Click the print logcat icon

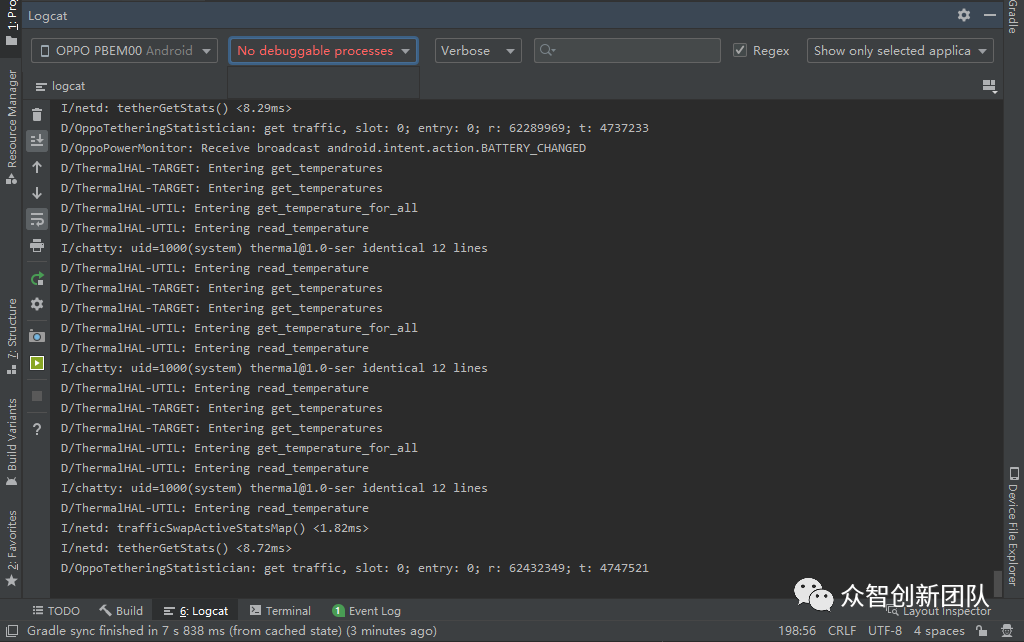37,246
